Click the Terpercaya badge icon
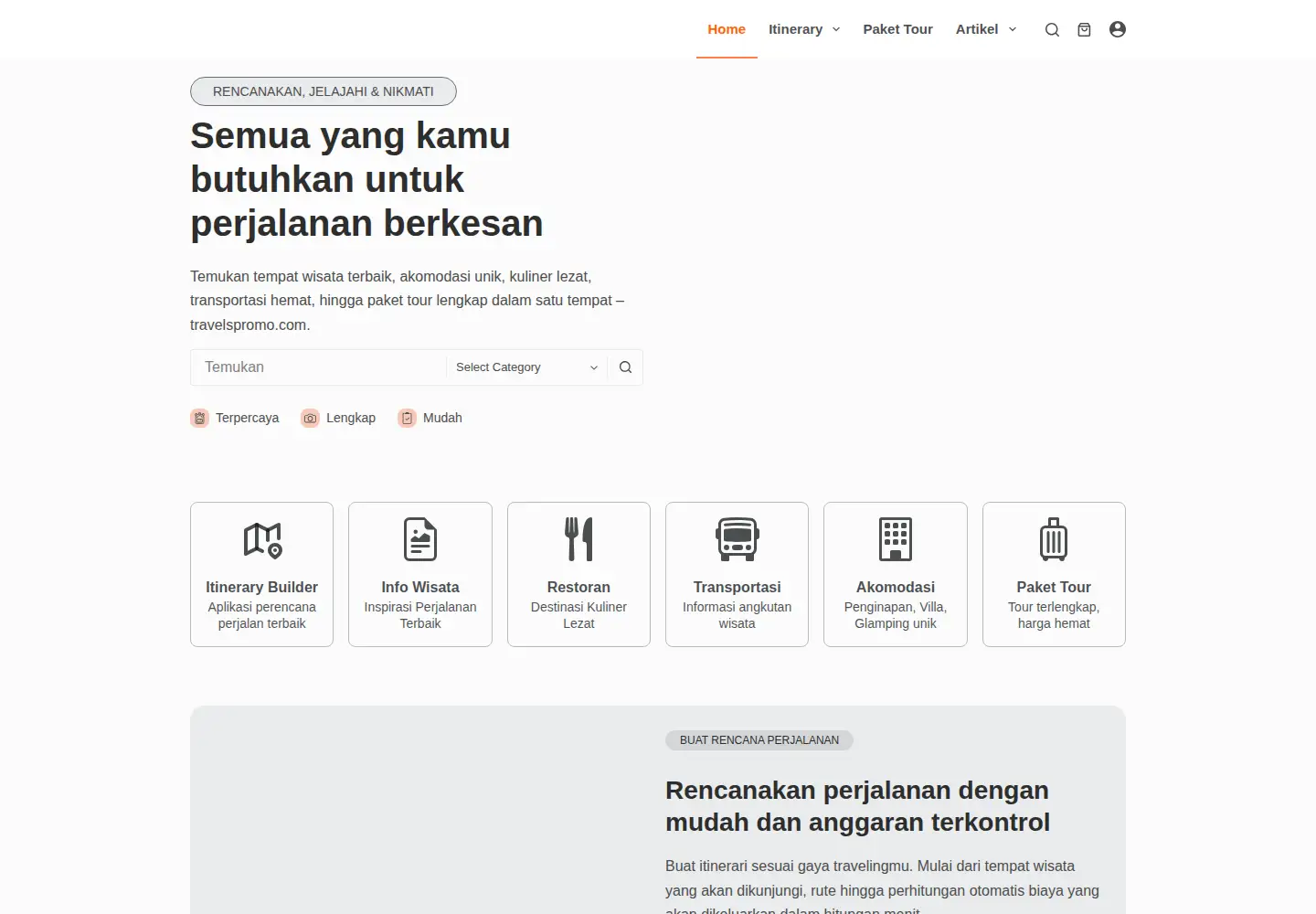1316x914 pixels. coord(199,418)
